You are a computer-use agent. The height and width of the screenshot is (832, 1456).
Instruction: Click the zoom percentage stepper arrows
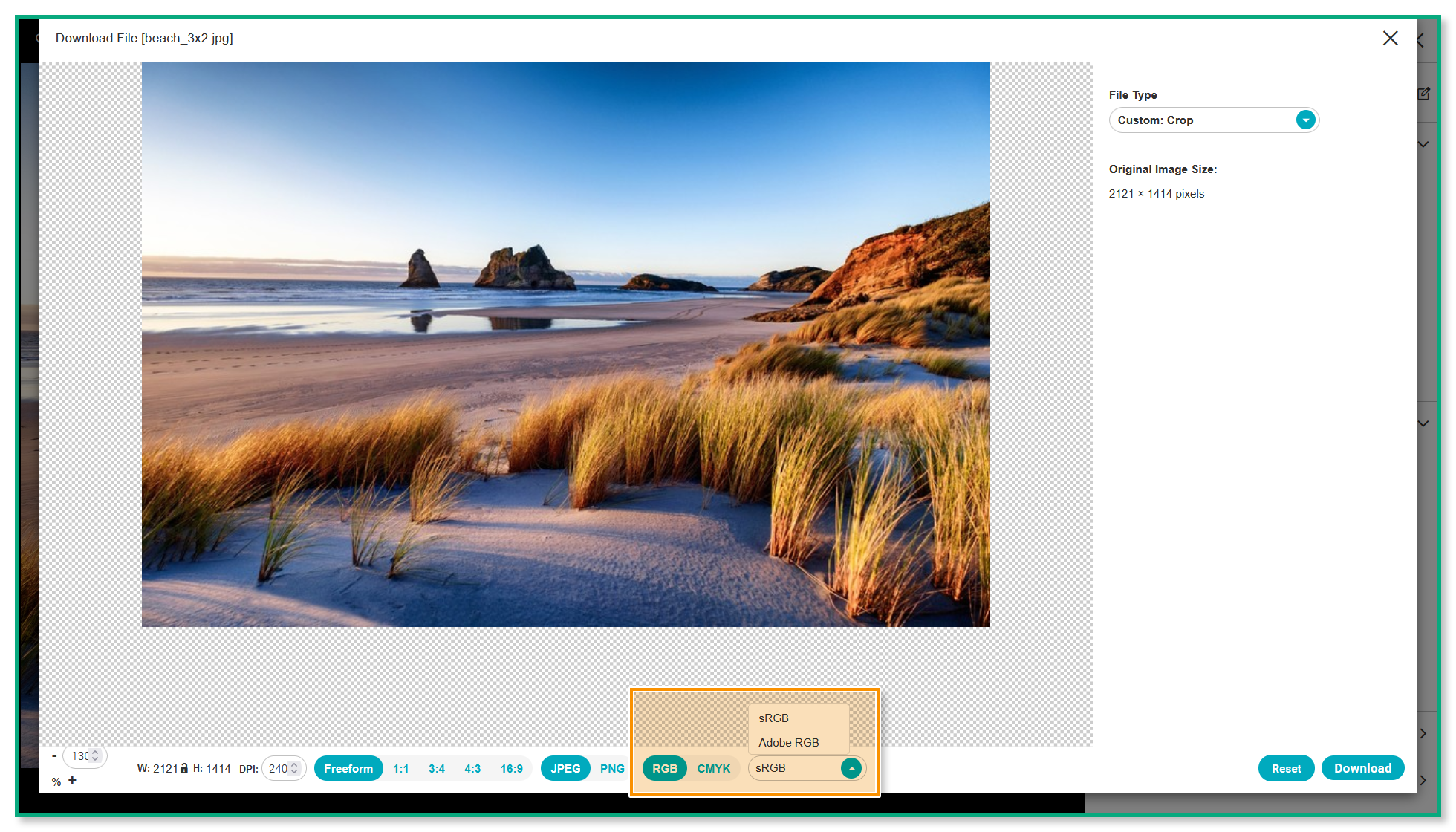tap(95, 755)
